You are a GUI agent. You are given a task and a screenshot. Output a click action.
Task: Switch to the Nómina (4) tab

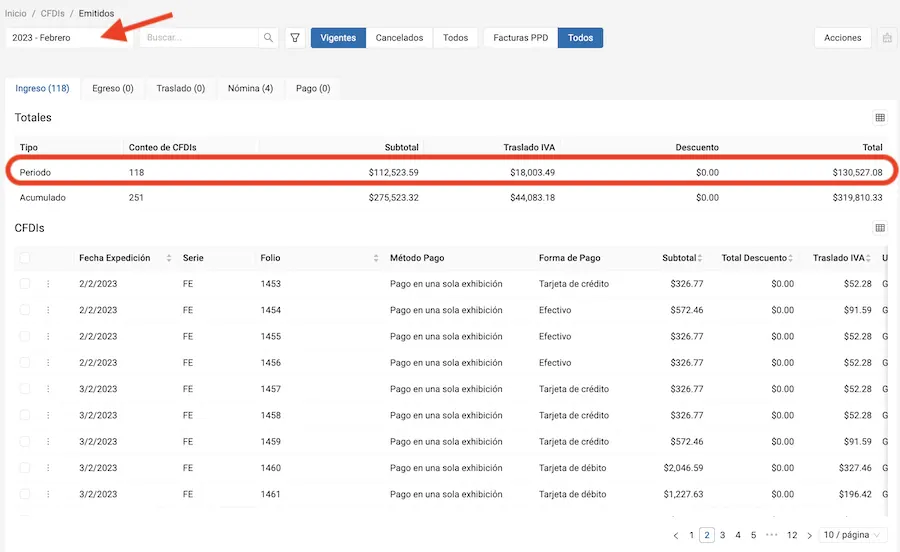[x=250, y=88]
